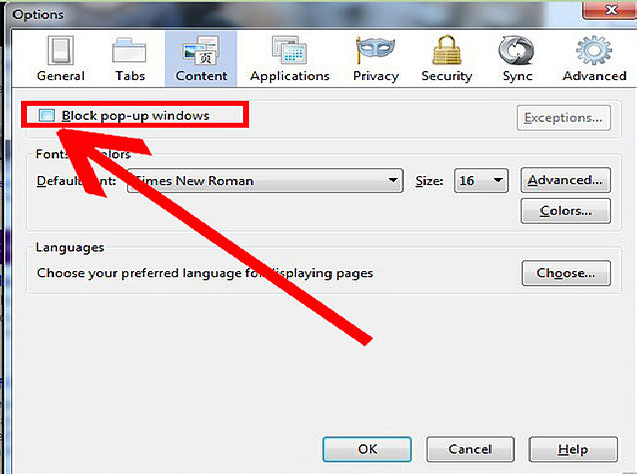Select the Times New Roman font combo box
The image size is (637, 474).
pos(265,180)
